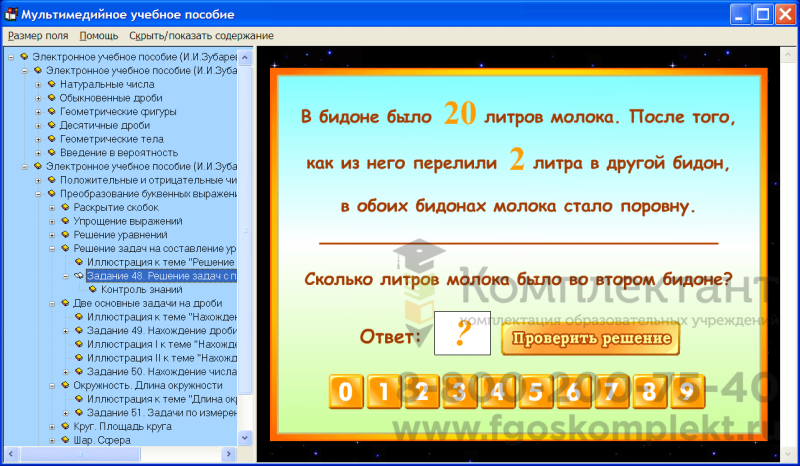The height and width of the screenshot is (466, 800).
Task: Expand the Решение уравнений node
Action: click(x=52, y=235)
